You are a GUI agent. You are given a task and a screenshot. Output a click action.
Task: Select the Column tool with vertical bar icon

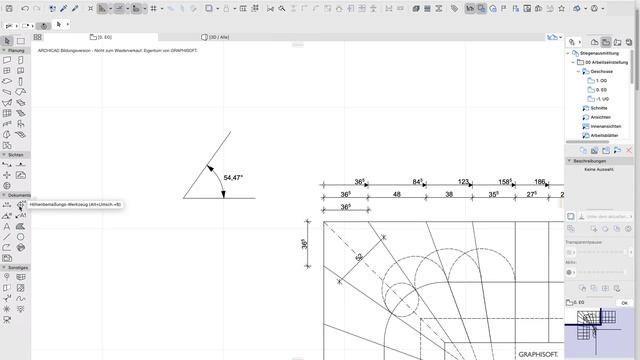[20, 81]
